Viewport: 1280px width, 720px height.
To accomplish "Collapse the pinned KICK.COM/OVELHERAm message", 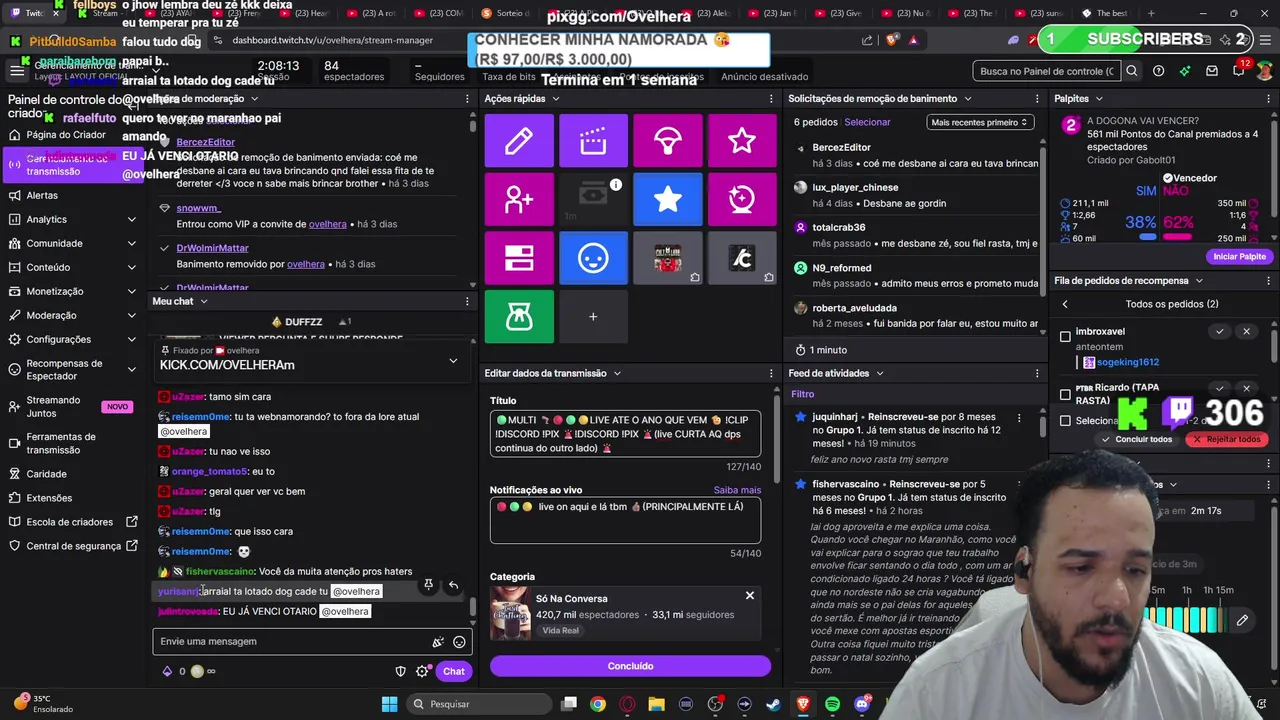I will point(453,361).
